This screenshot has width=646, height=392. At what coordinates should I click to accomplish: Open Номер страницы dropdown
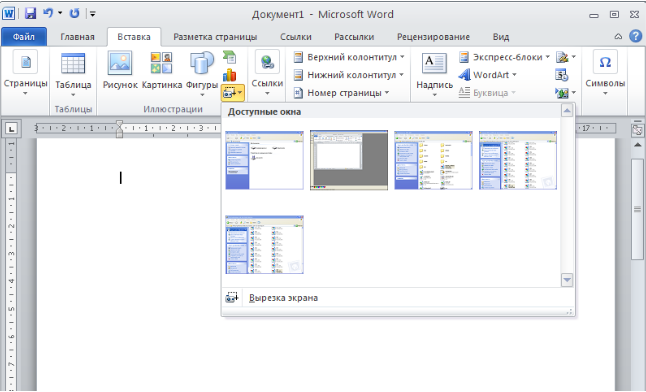[x=341, y=93]
